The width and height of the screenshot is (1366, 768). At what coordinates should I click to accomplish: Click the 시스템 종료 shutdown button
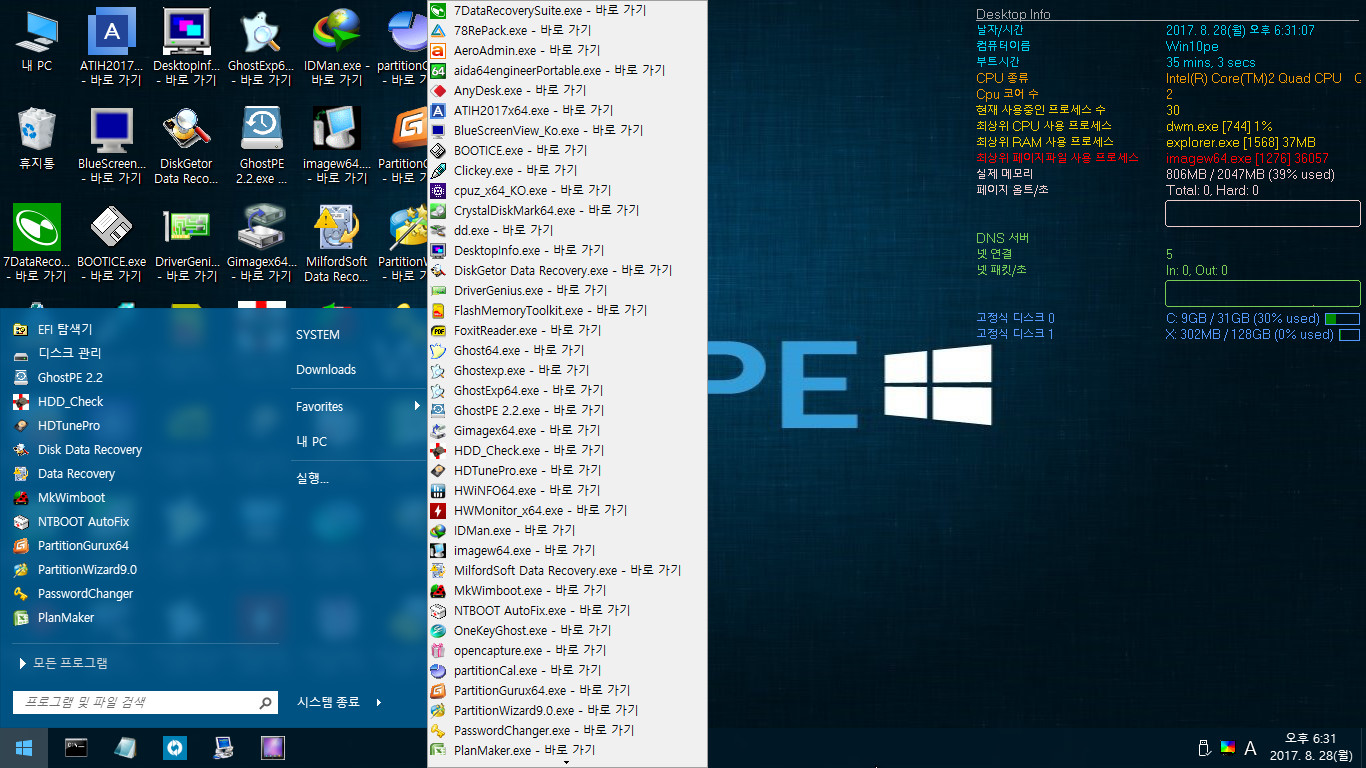[x=328, y=702]
